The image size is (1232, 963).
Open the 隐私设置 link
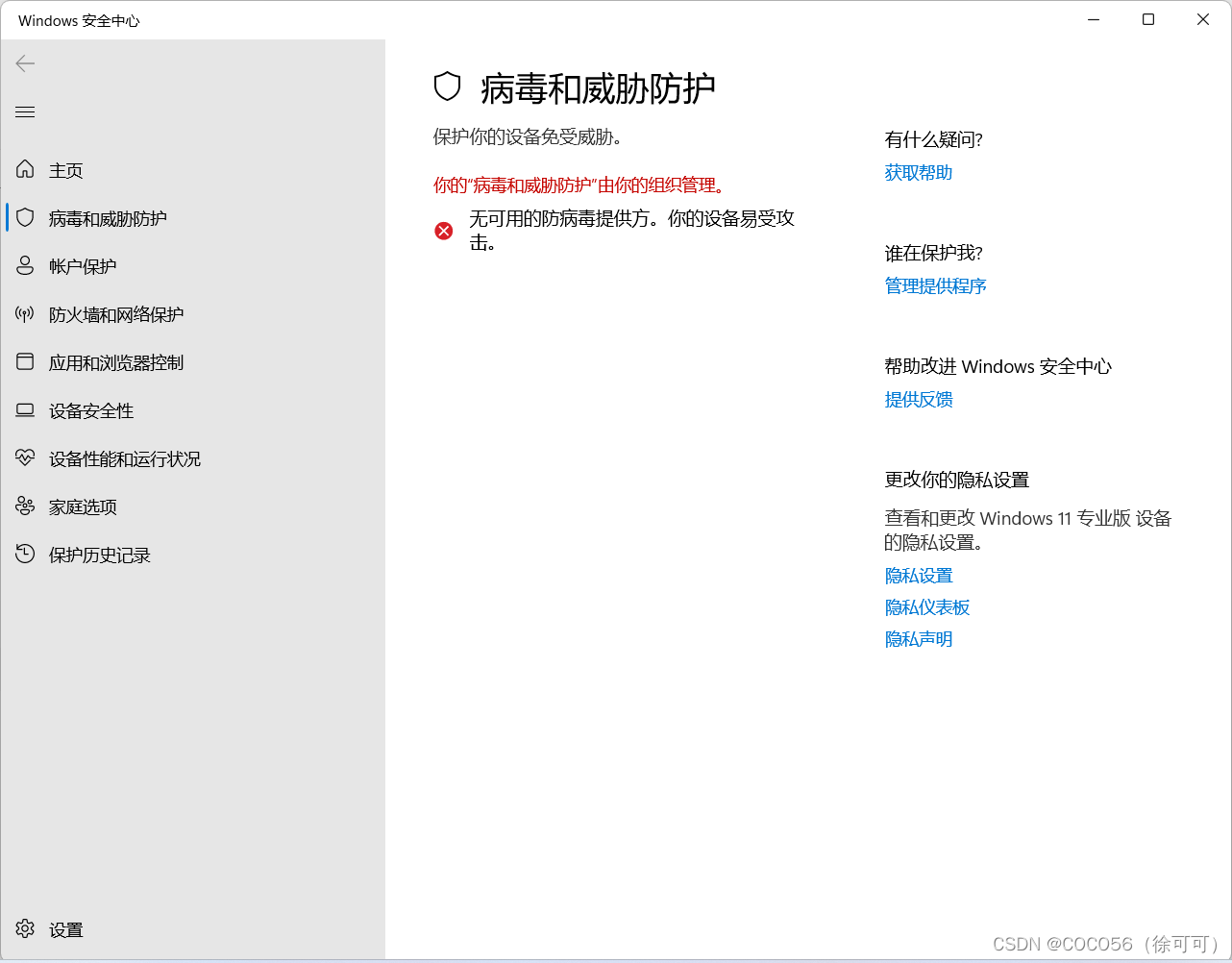(919, 576)
